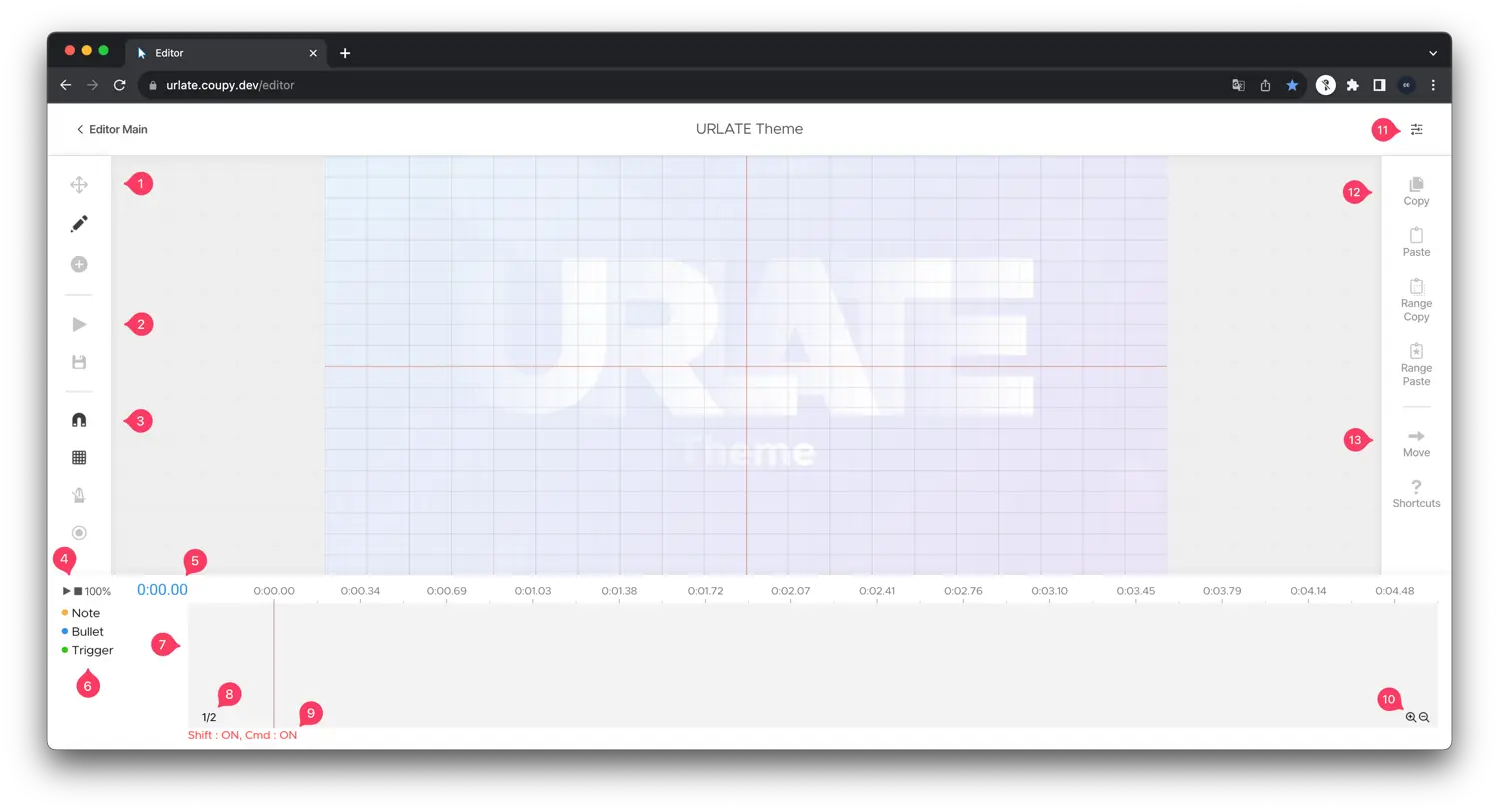Open the settings sliders panel top right
1499x812 pixels.
[x=1416, y=129]
